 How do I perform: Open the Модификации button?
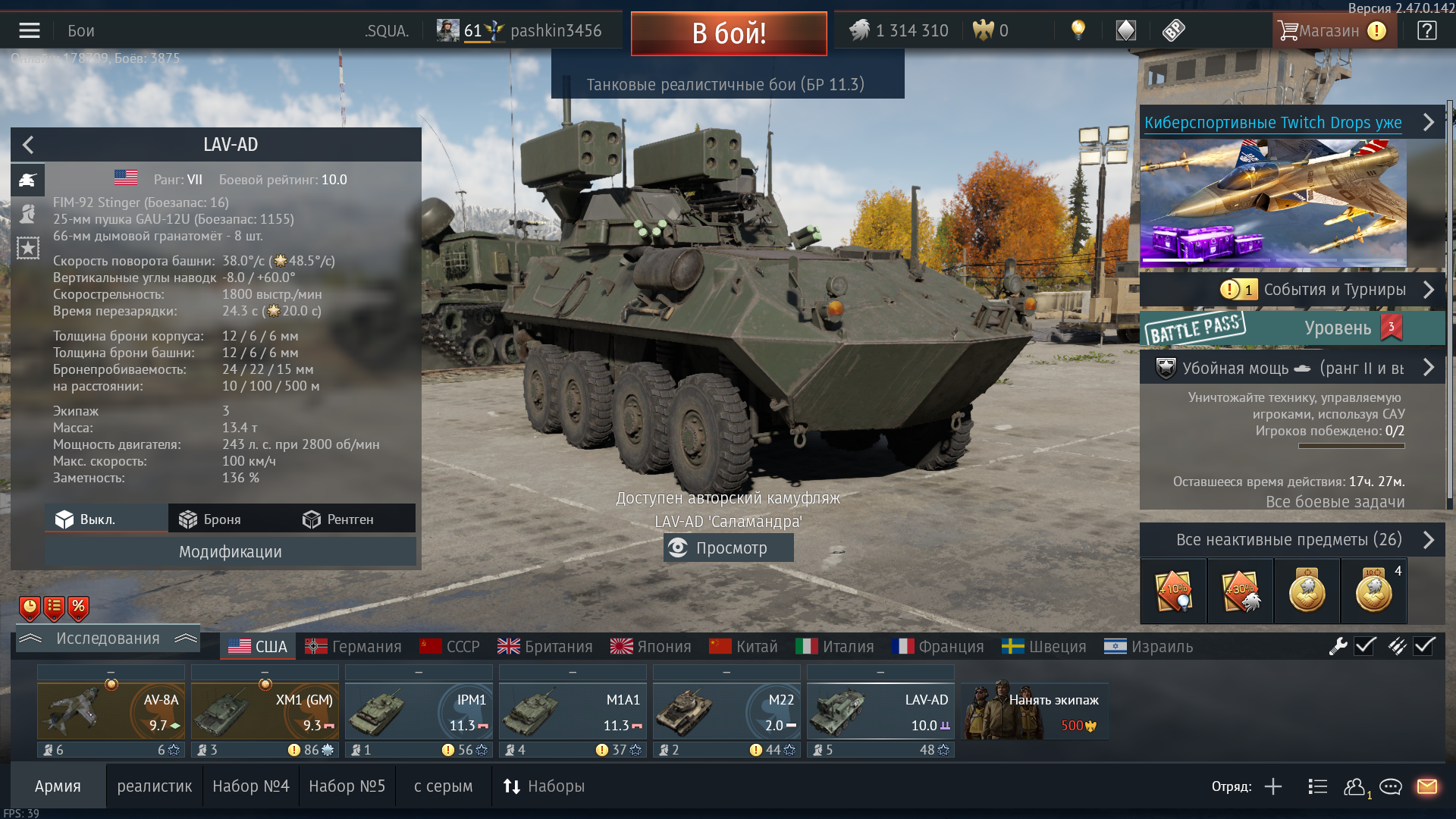click(230, 552)
